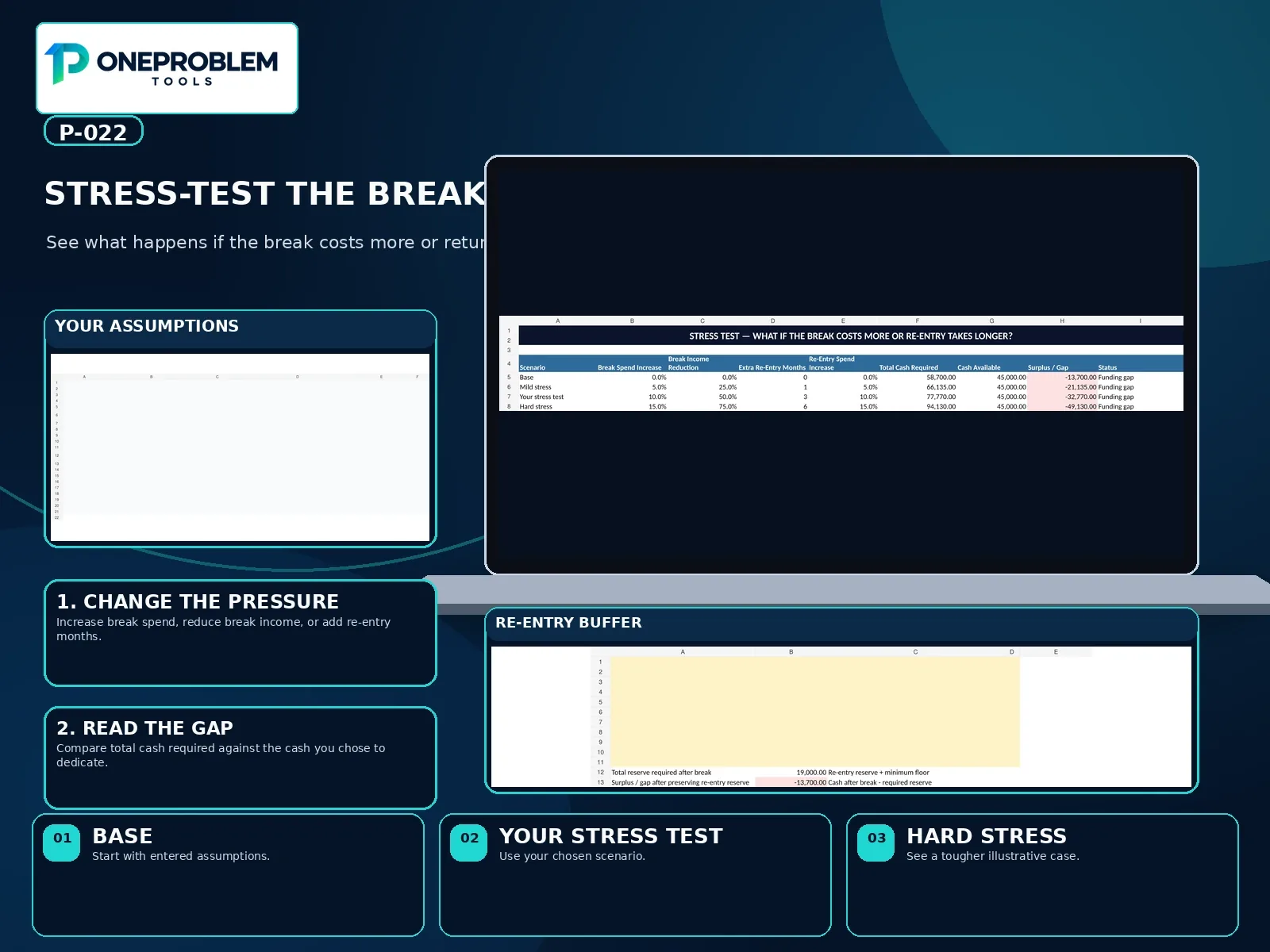Image resolution: width=1270 pixels, height=952 pixels.
Task: Select the Your Stress Test card heading
Action: point(610,836)
